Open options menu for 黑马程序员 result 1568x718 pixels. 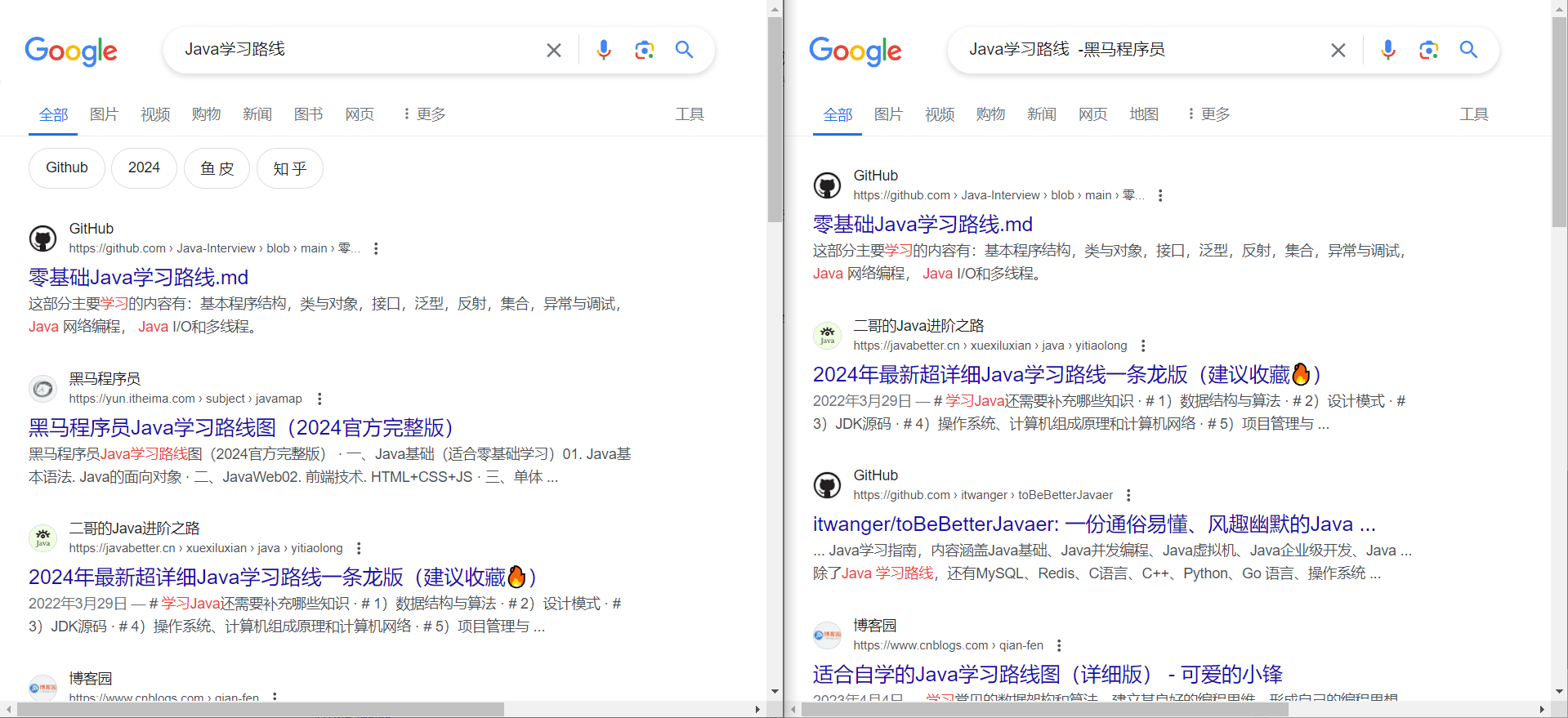pyautogui.click(x=319, y=399)
